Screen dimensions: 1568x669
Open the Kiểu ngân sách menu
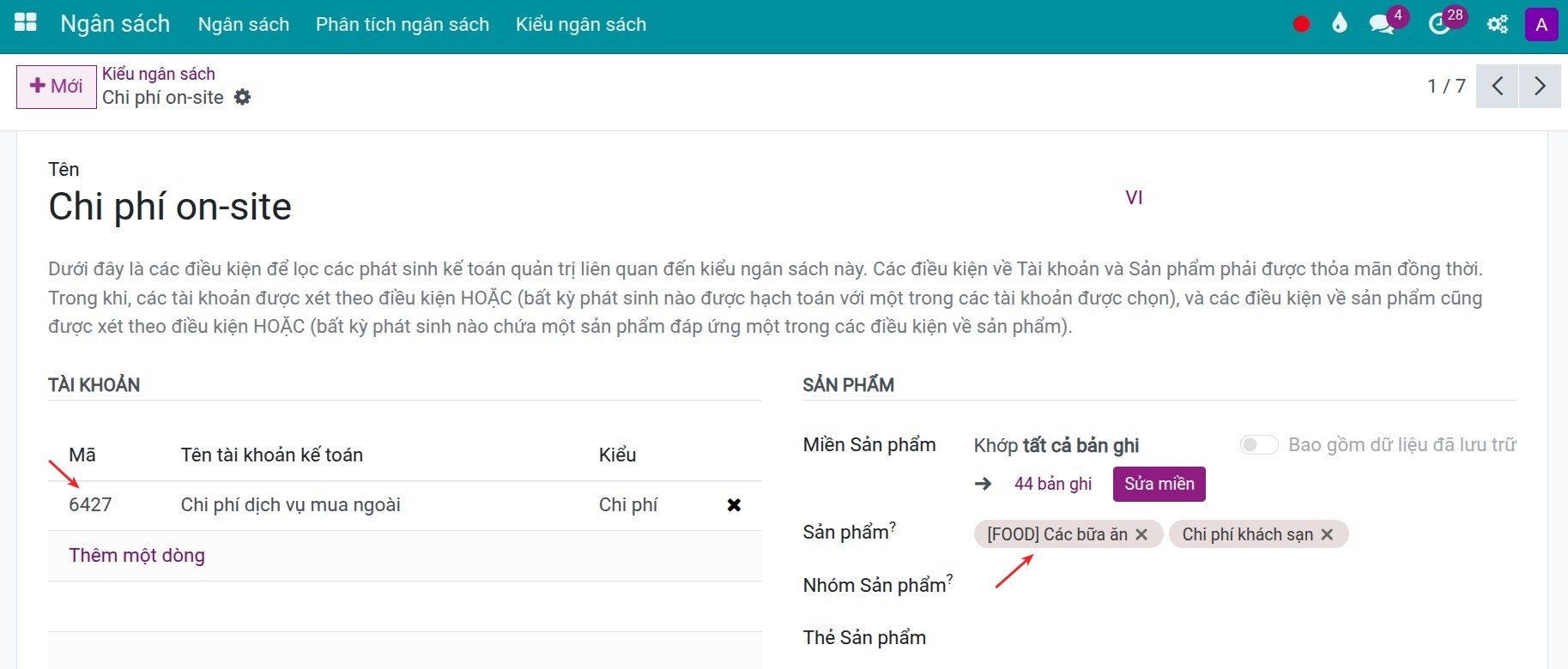click(580, 24)
